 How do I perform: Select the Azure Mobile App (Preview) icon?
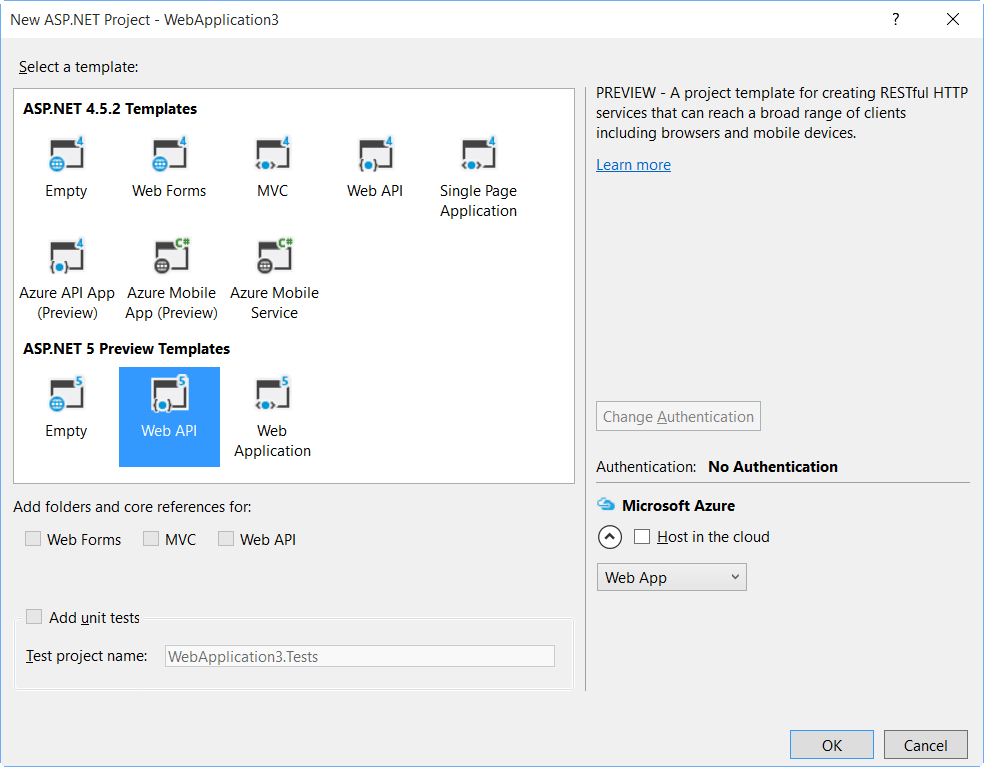171,256
